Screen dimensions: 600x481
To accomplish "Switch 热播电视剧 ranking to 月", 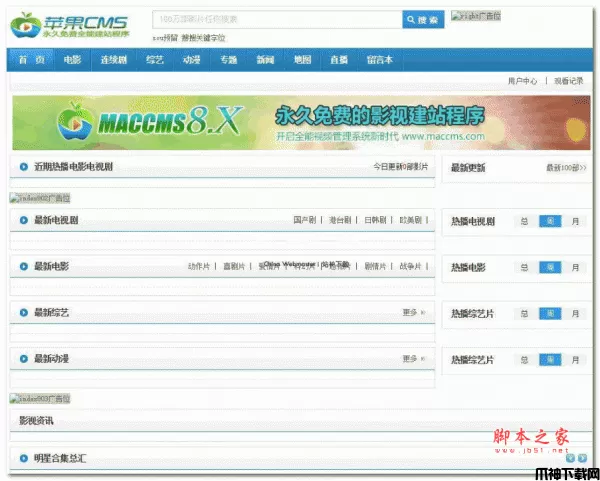I will pyautogui.click(x=575, y=221).
